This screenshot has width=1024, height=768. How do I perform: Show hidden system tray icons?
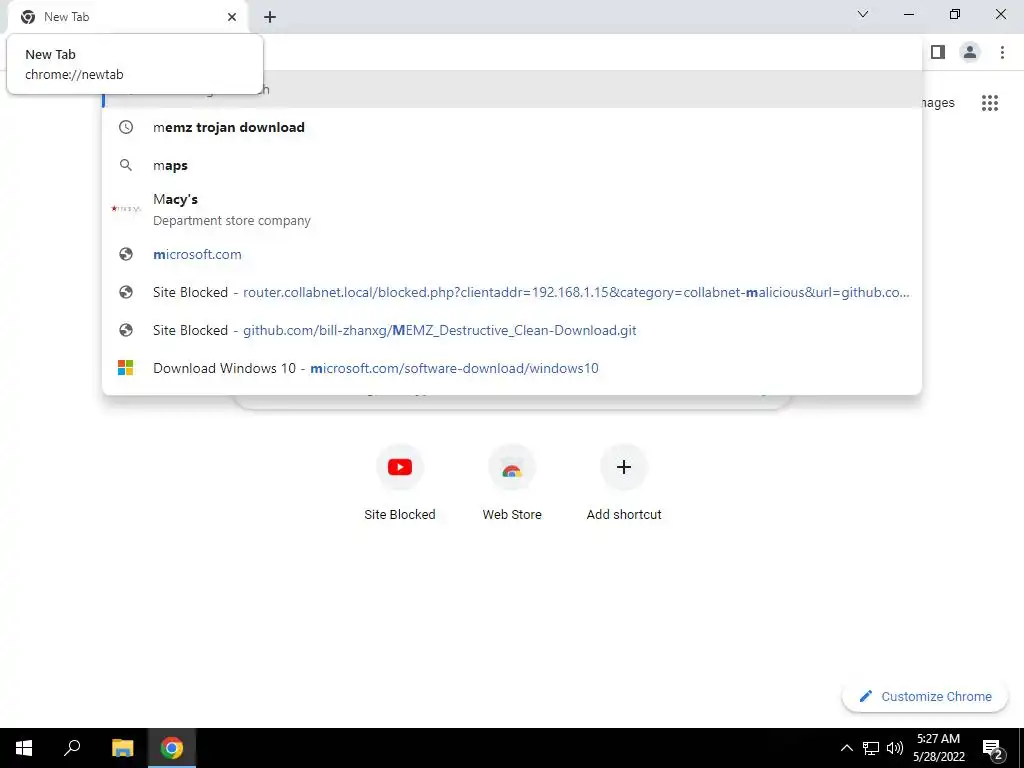coord(846,748)
